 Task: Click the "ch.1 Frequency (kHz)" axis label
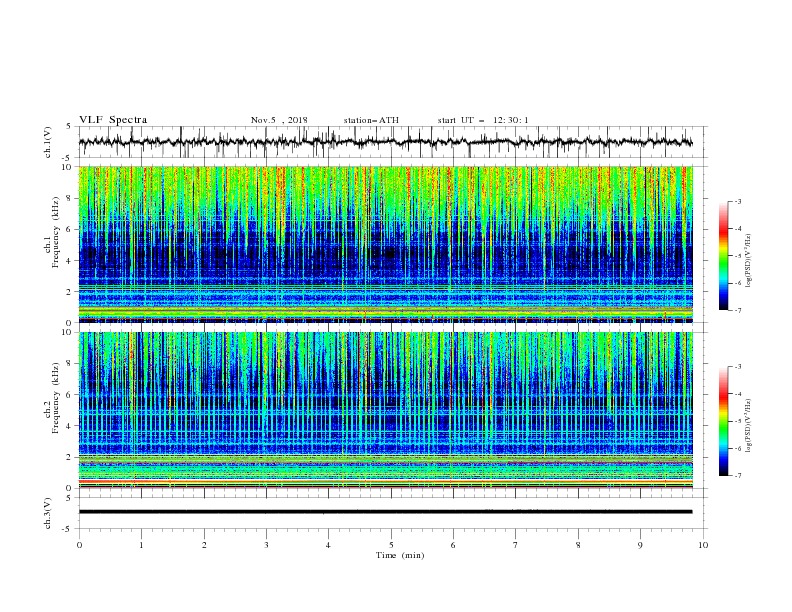click(x=52, y=231)
